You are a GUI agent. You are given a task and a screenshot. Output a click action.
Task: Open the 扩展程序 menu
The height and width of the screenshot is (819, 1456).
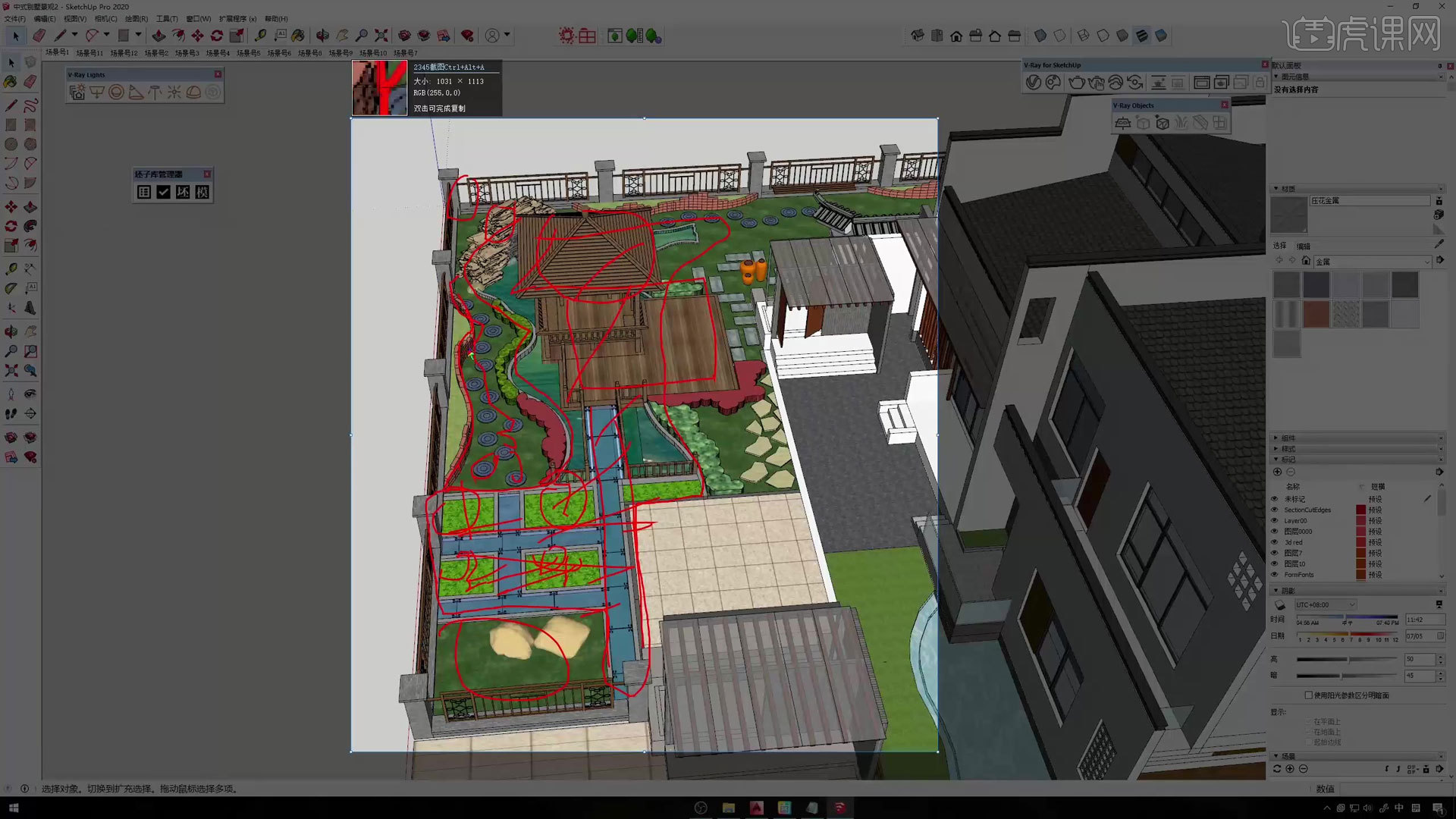(x=237, y=19)
